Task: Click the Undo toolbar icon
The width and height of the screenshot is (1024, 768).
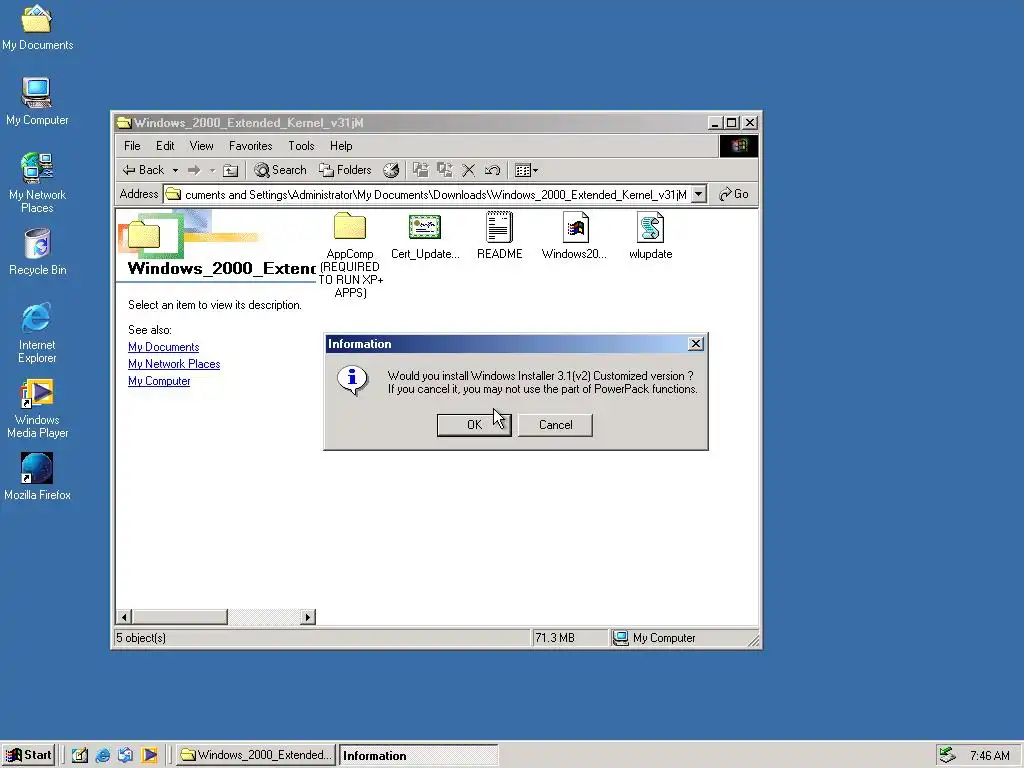Action: pyautogui.click(x=492, y=170)
